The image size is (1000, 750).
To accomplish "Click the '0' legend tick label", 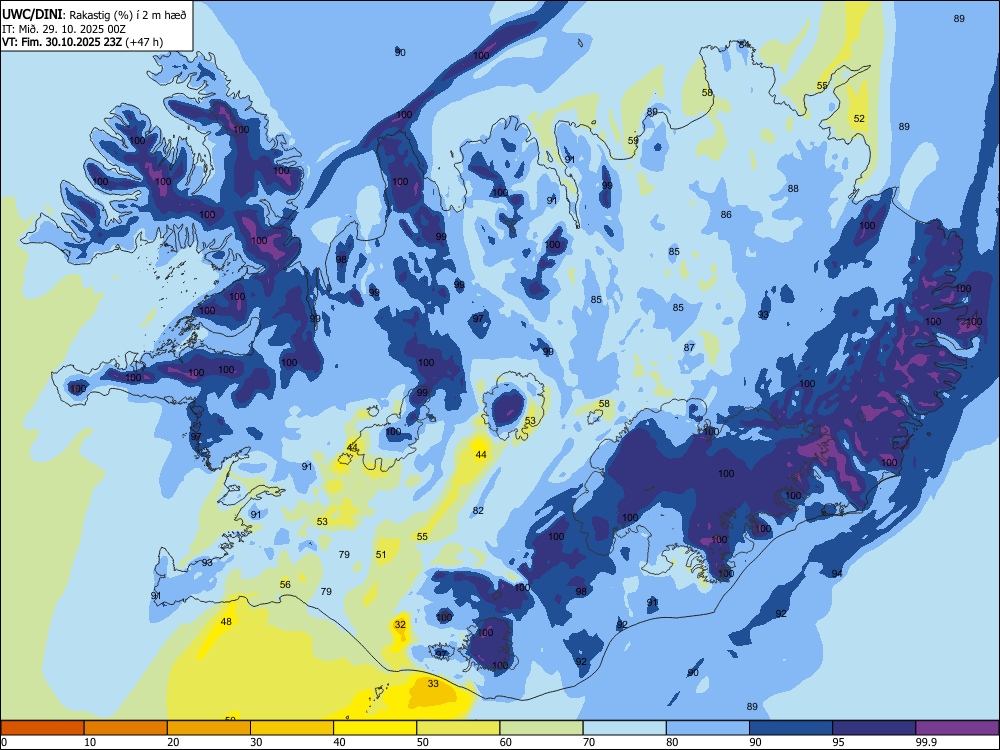I will coord(4,742).
